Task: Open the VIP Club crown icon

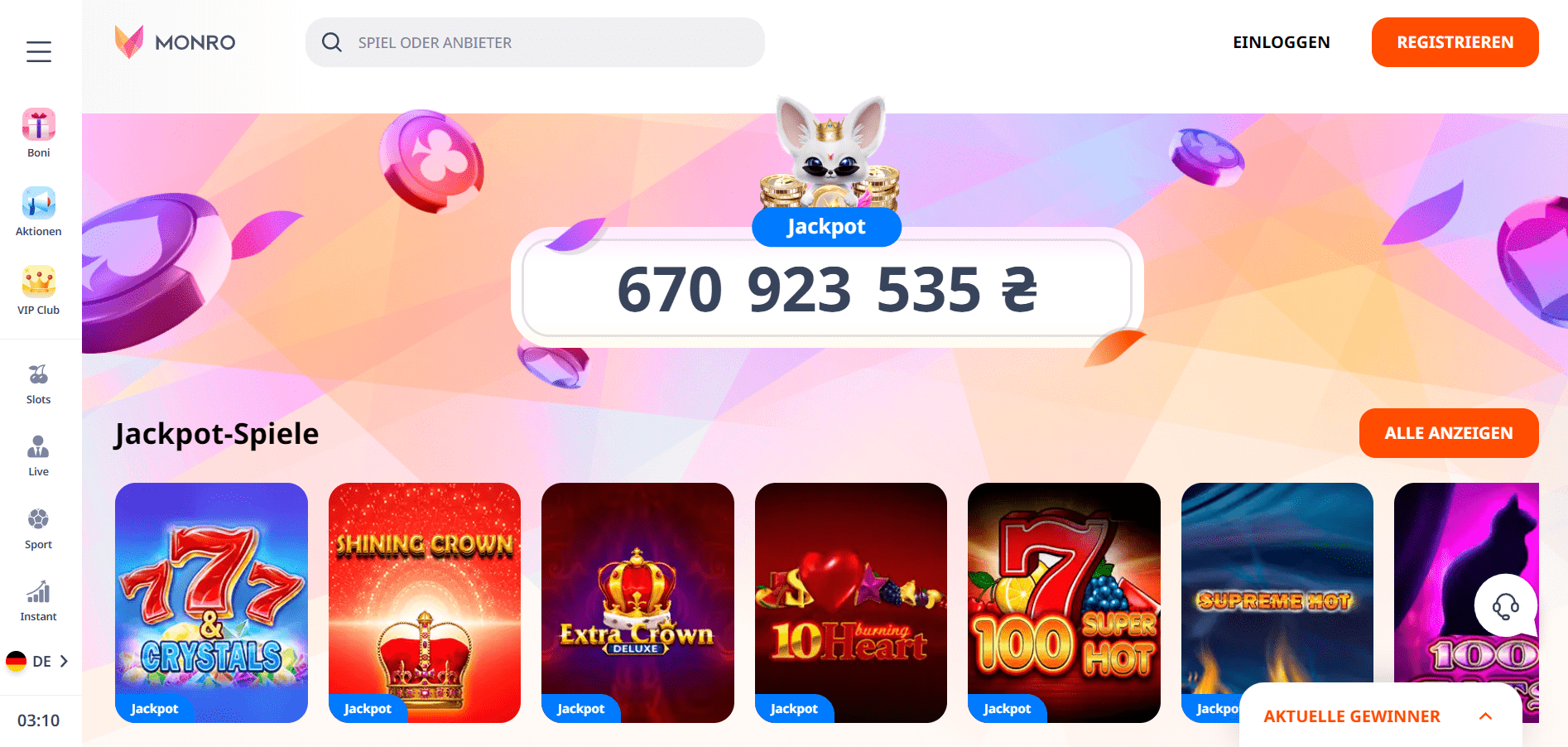Action: click(39, 282)
